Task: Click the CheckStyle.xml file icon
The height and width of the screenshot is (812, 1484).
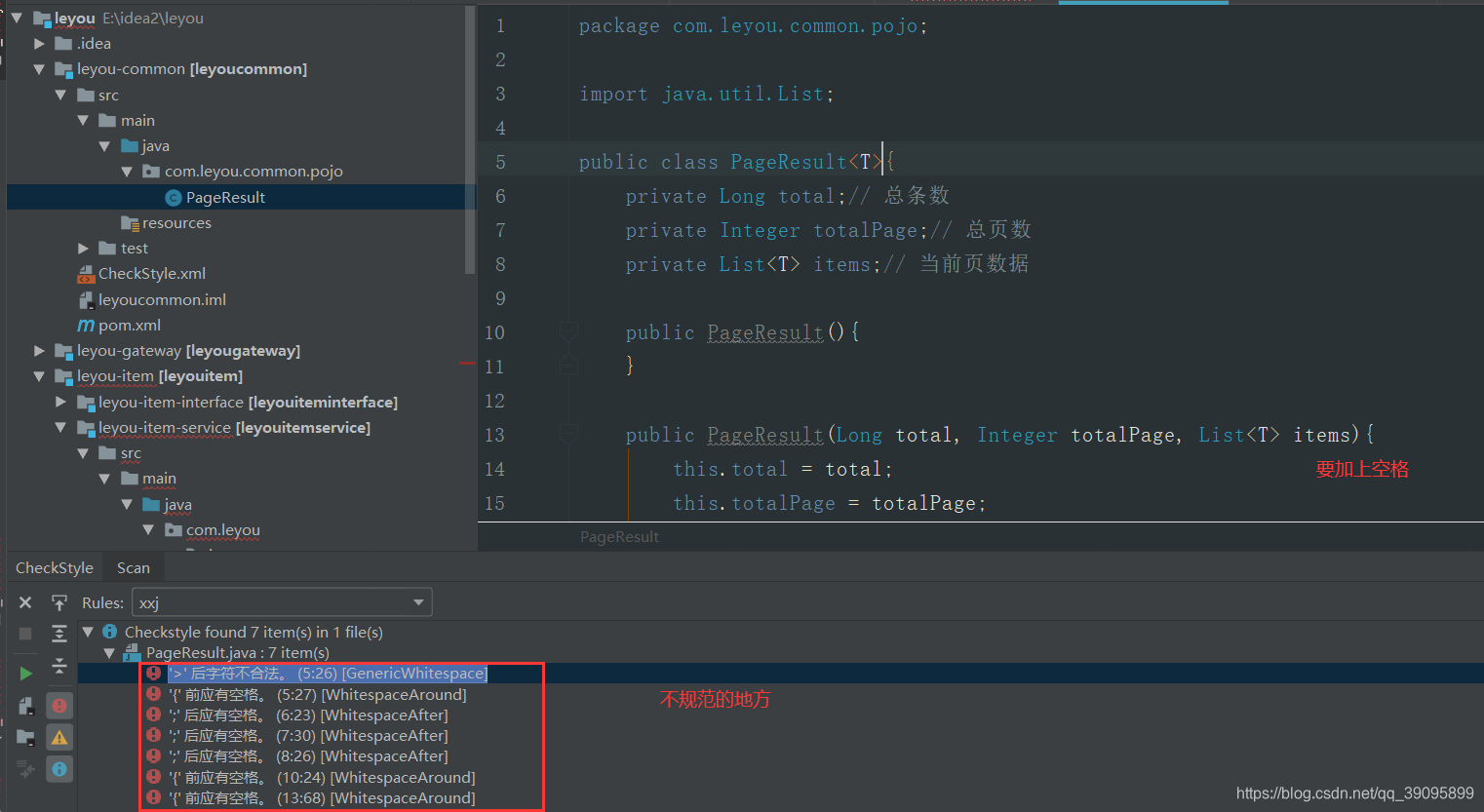Action: [x=86, y=274]
